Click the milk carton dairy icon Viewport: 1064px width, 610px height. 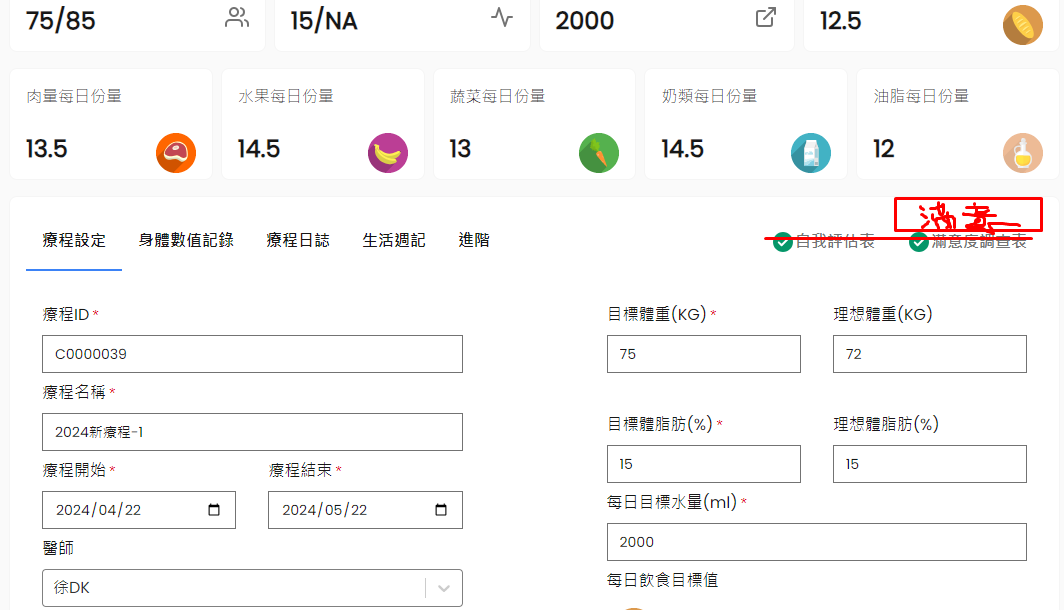811,153
